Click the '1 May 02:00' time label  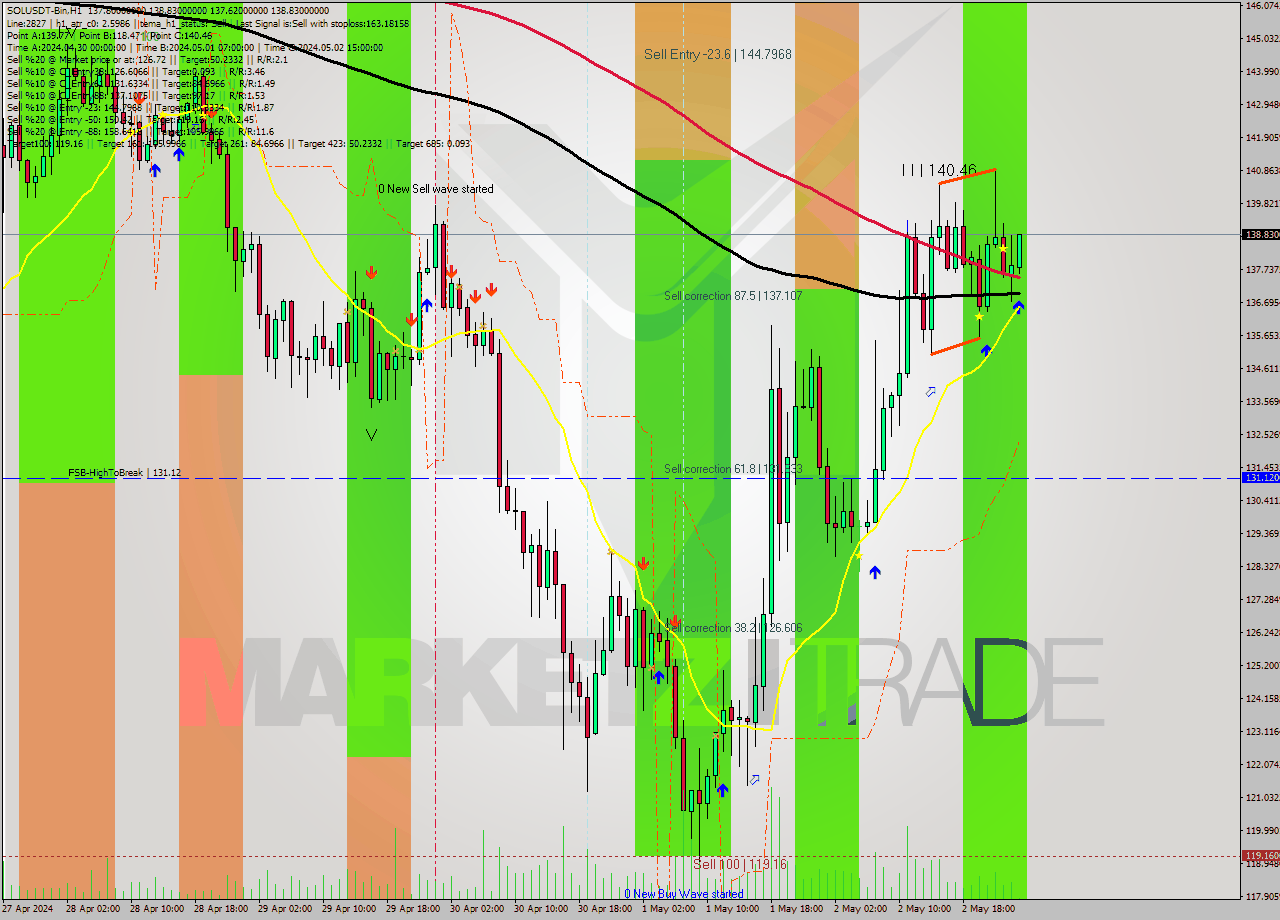(667, 910)
